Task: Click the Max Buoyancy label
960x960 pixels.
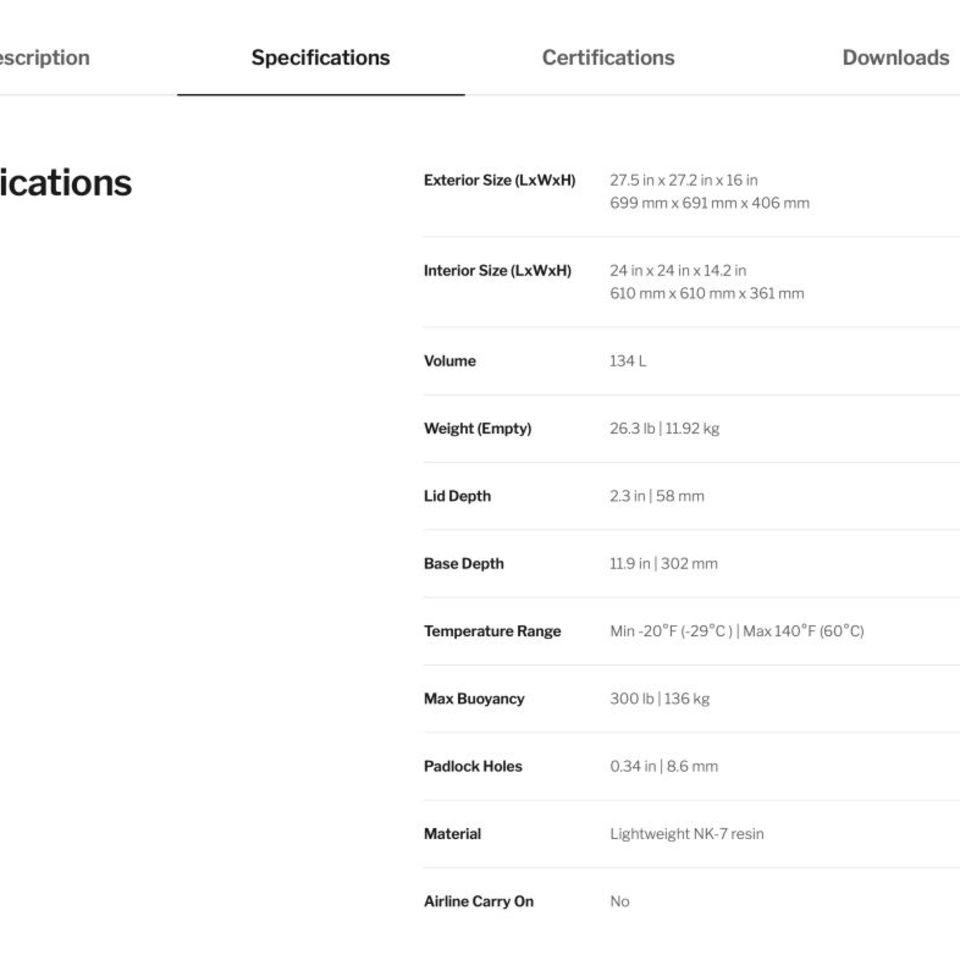Action: tap(474, 699)
